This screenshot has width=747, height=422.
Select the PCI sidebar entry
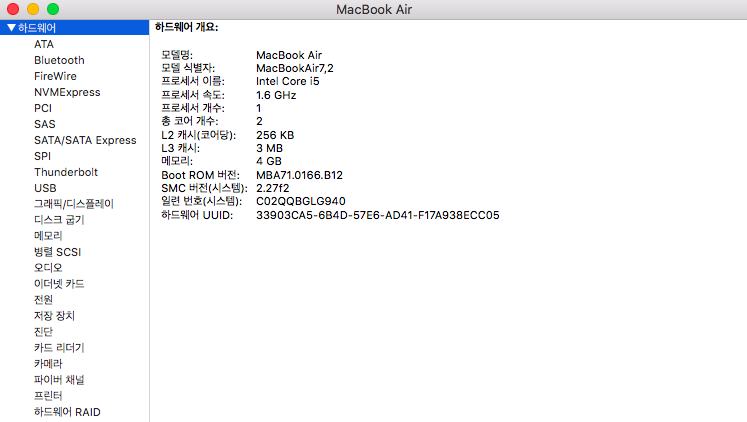pyautogui.click(x=43, y=108)
